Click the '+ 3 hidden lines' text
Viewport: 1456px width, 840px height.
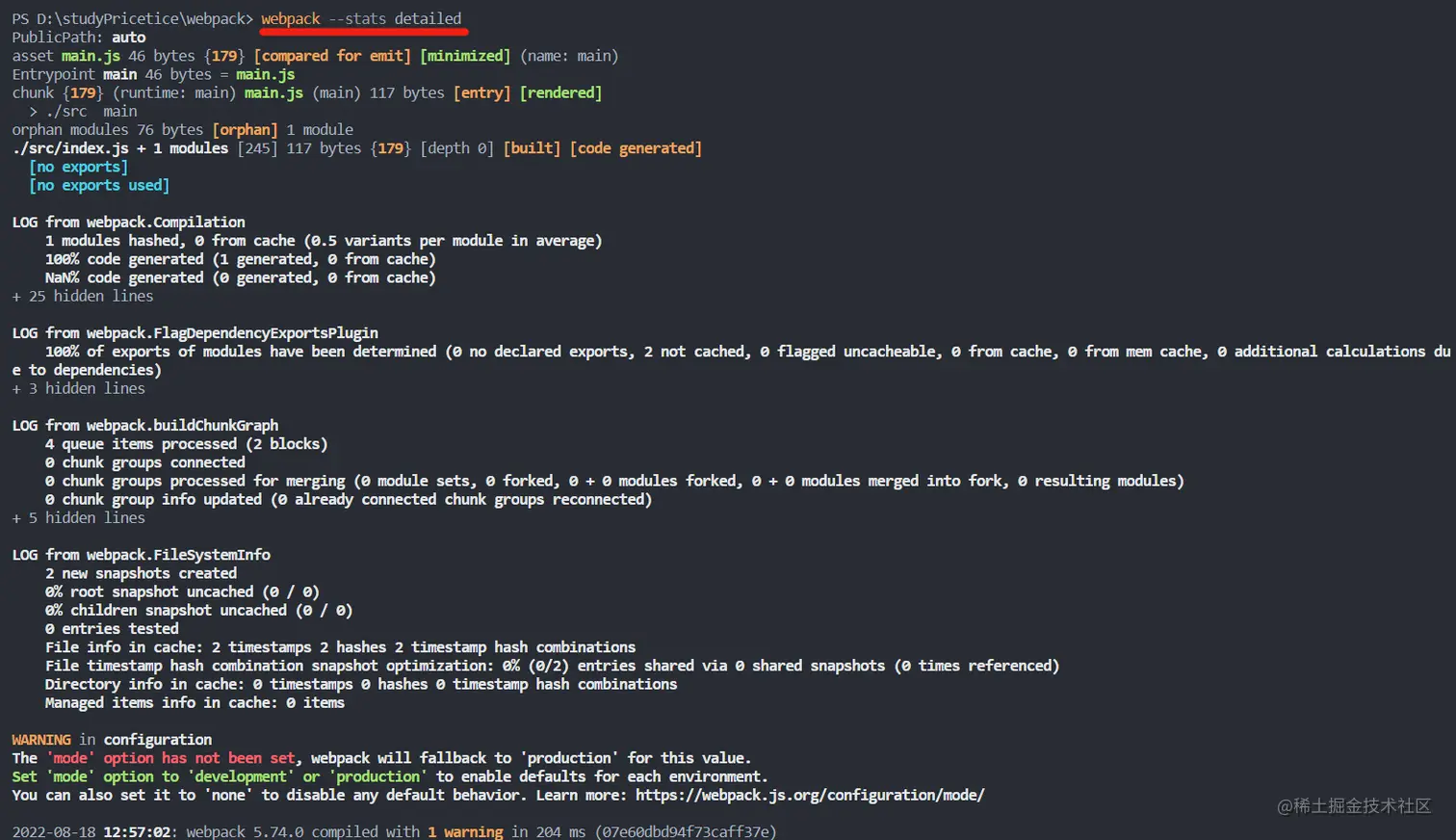pyautogui.click(x=79, y=388)
